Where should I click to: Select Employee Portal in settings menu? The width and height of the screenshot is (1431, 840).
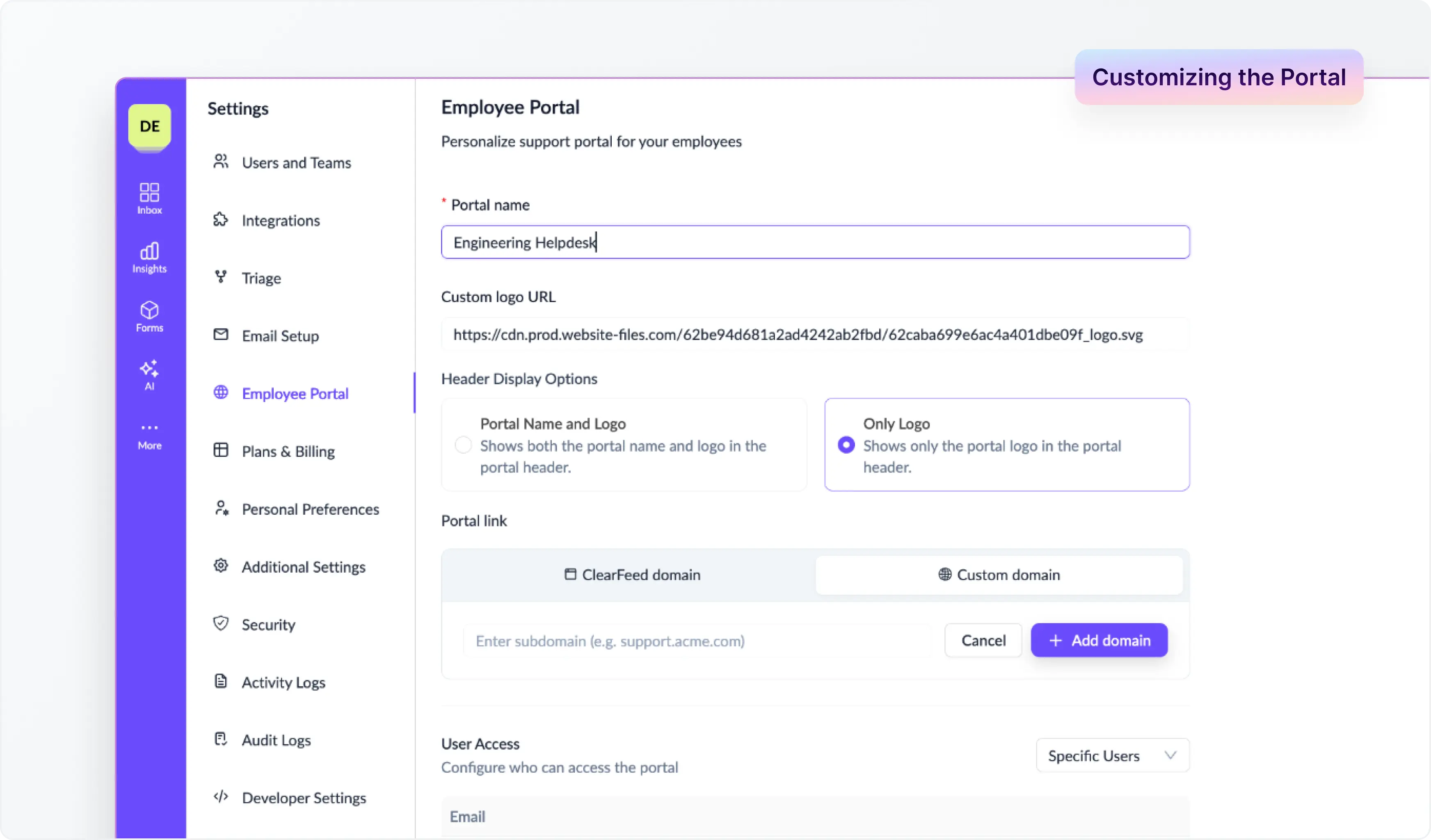click(x=295, y=394)
